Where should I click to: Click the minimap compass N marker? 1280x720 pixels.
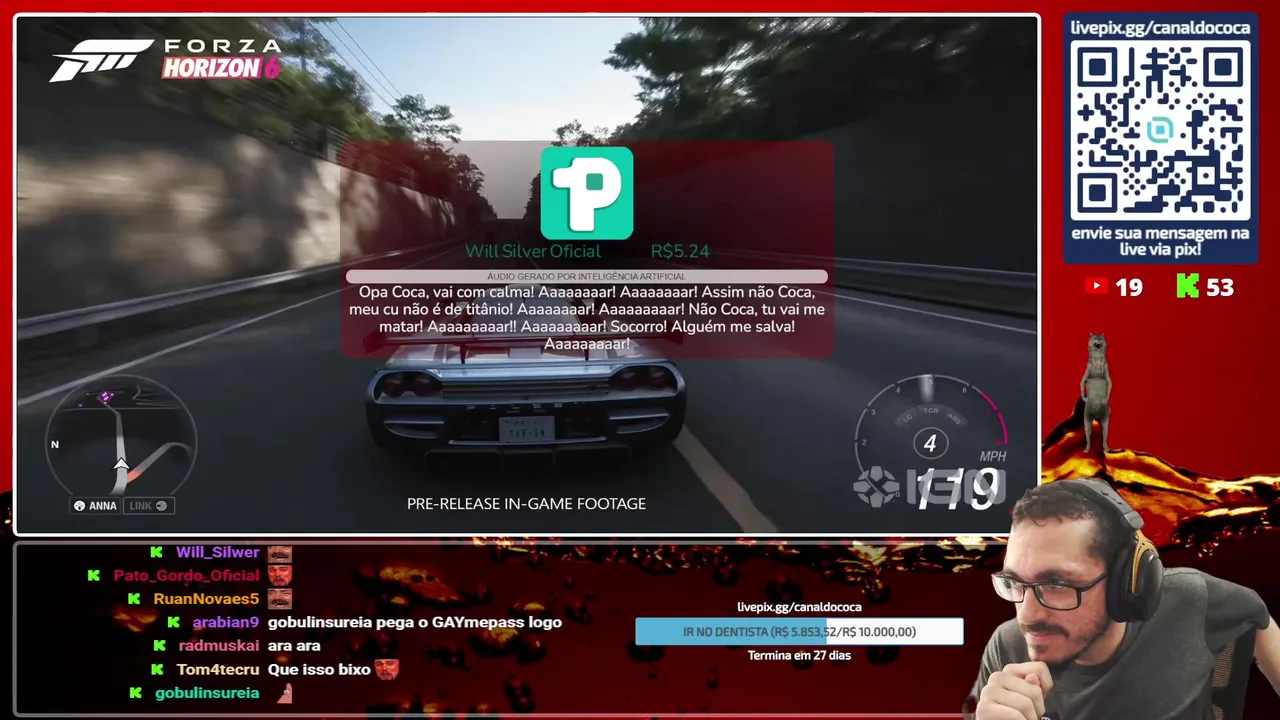[55, 444]
